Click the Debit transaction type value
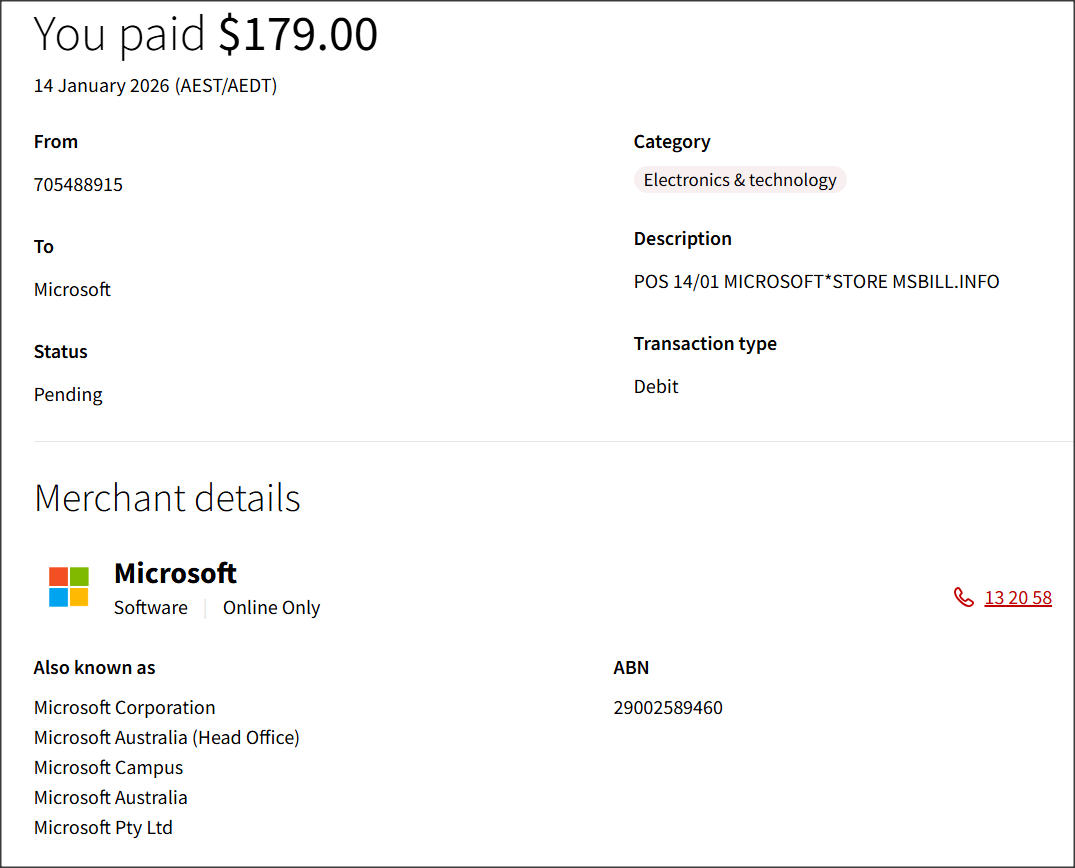 [656, 387]
